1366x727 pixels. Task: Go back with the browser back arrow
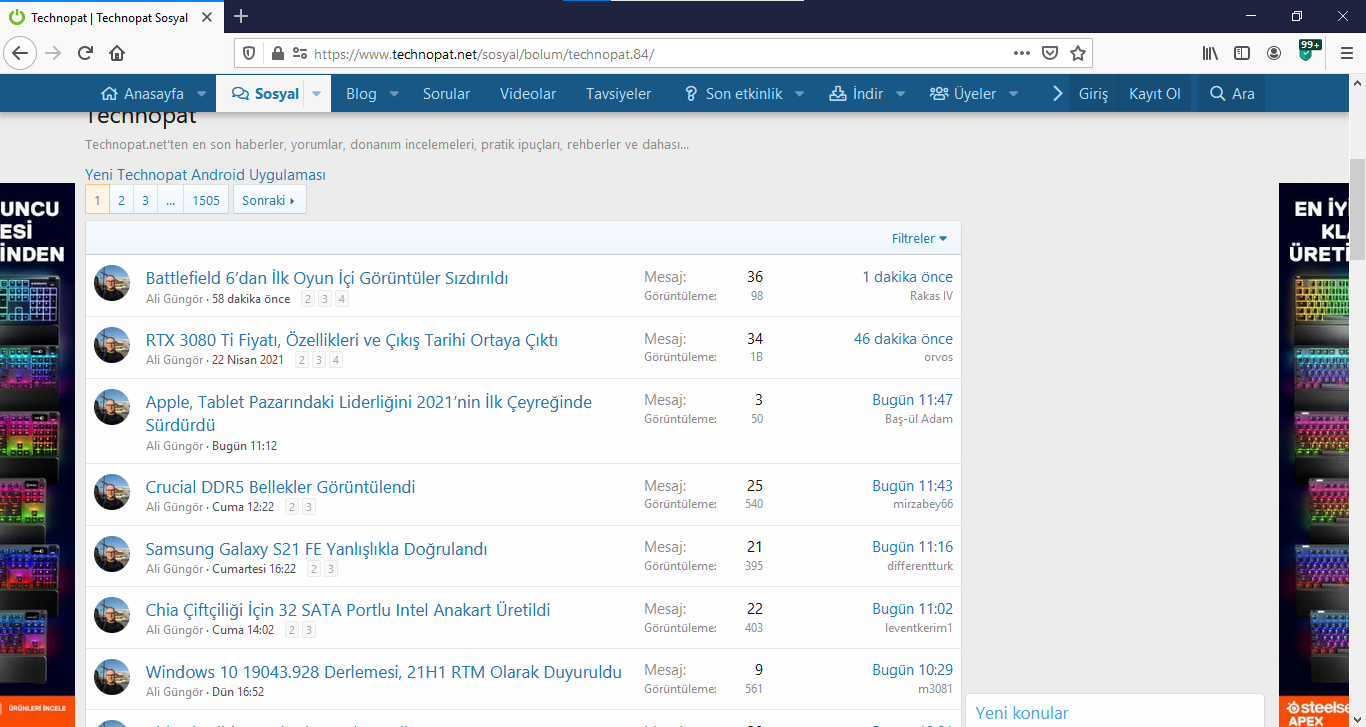click(21, 53)
